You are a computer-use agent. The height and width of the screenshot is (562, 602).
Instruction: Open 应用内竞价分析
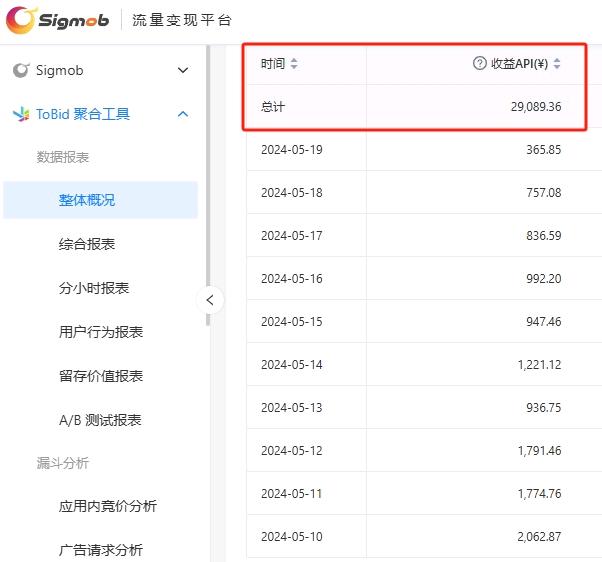108,506
